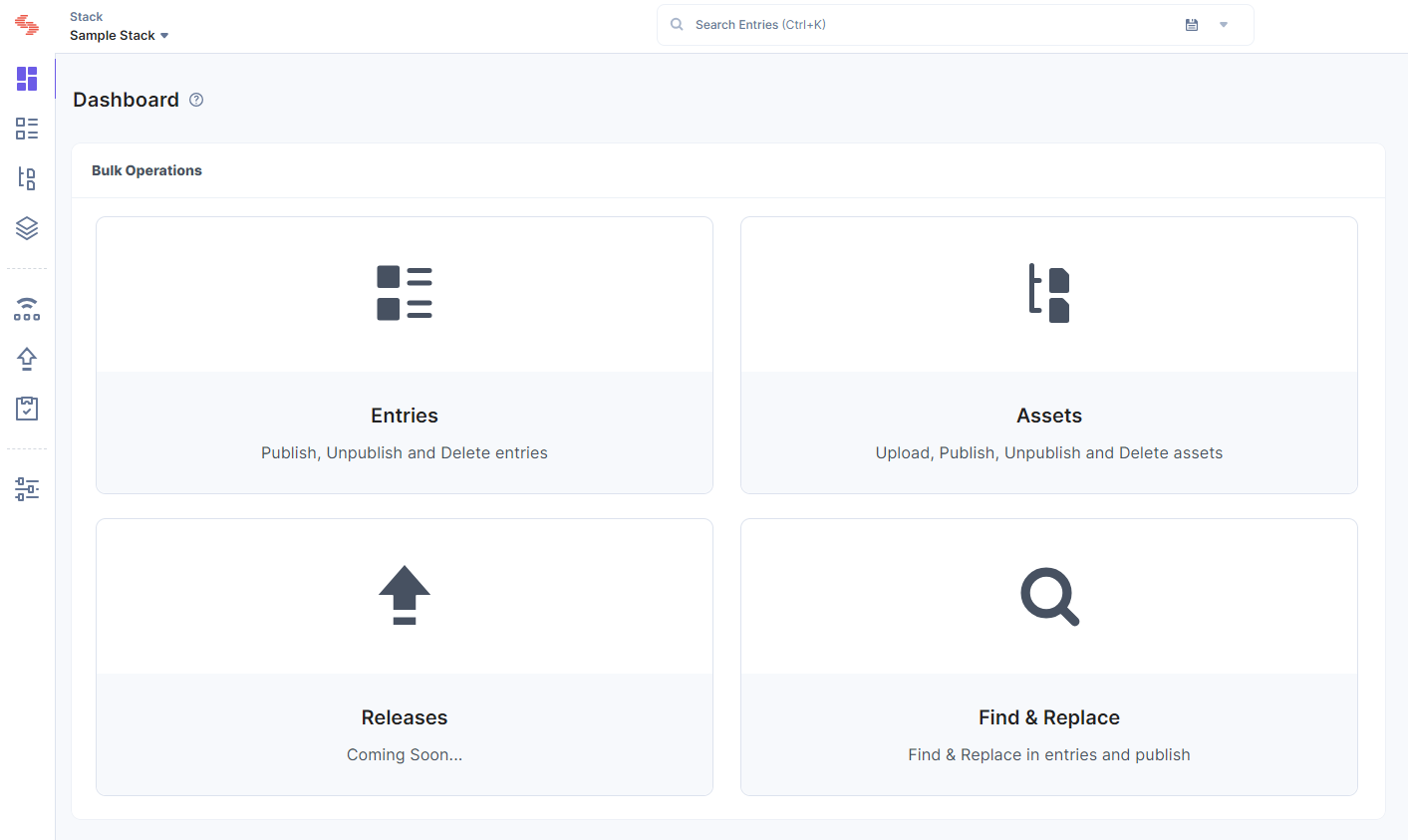
Task: Click the 'Stack' label above stack name
Action: tap(86, 17)
